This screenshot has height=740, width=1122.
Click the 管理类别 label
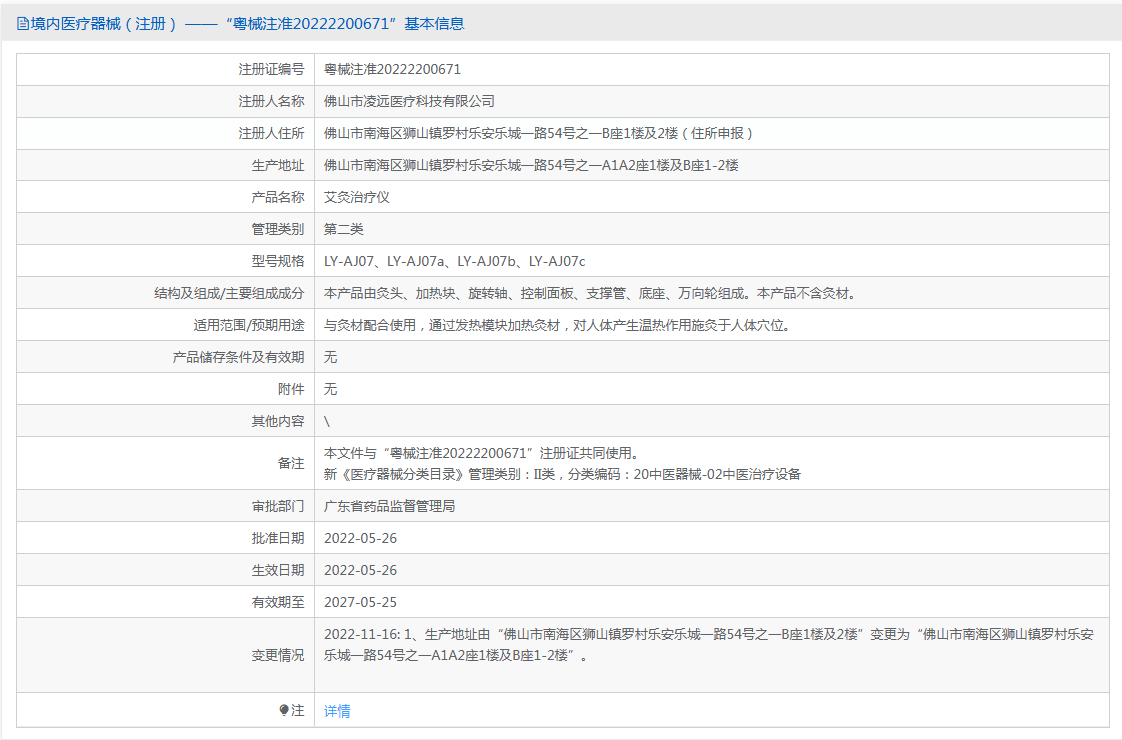point(278,229)
